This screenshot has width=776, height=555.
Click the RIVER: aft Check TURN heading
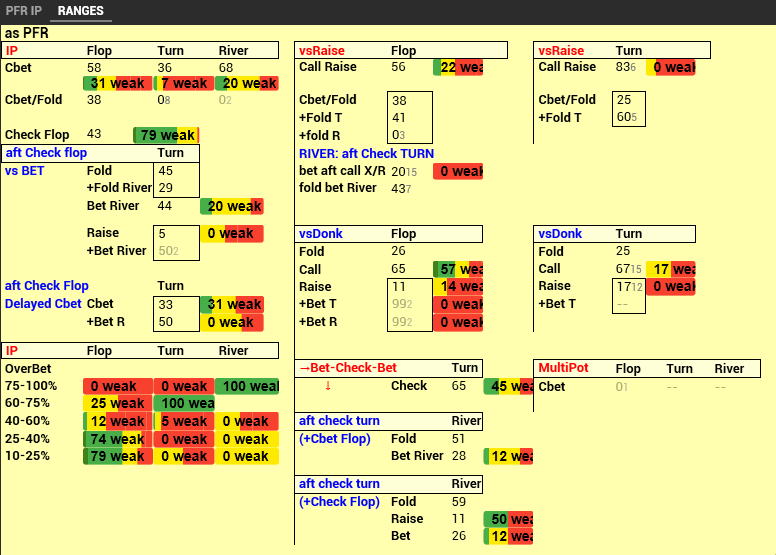366,154
